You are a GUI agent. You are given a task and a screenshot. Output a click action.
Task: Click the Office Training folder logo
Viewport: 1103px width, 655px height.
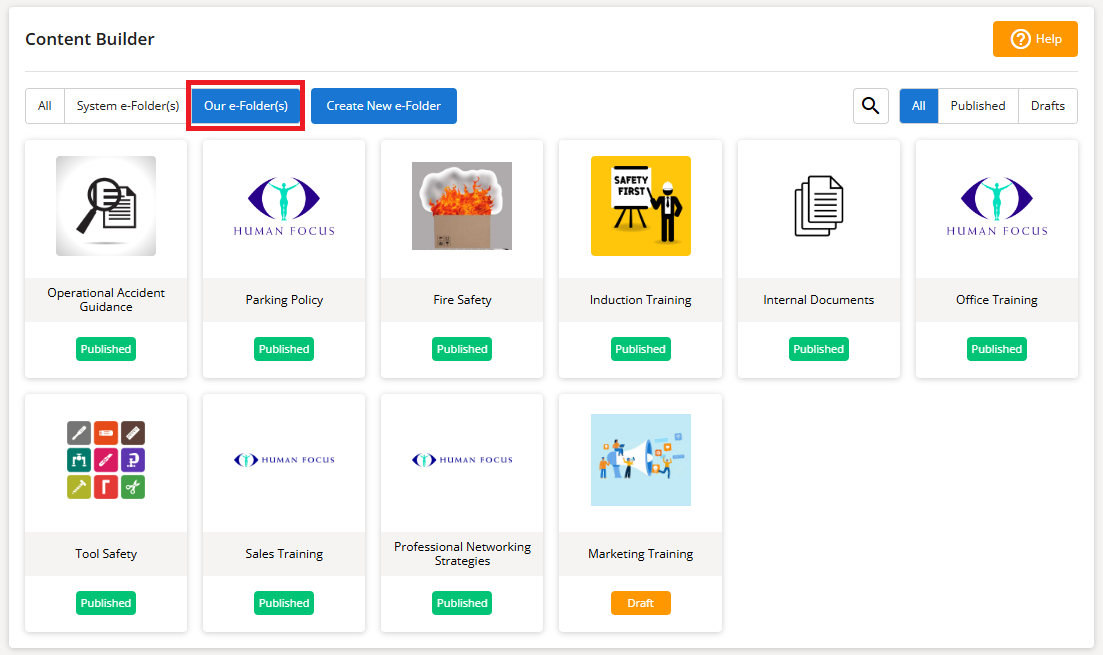(996, 206)
